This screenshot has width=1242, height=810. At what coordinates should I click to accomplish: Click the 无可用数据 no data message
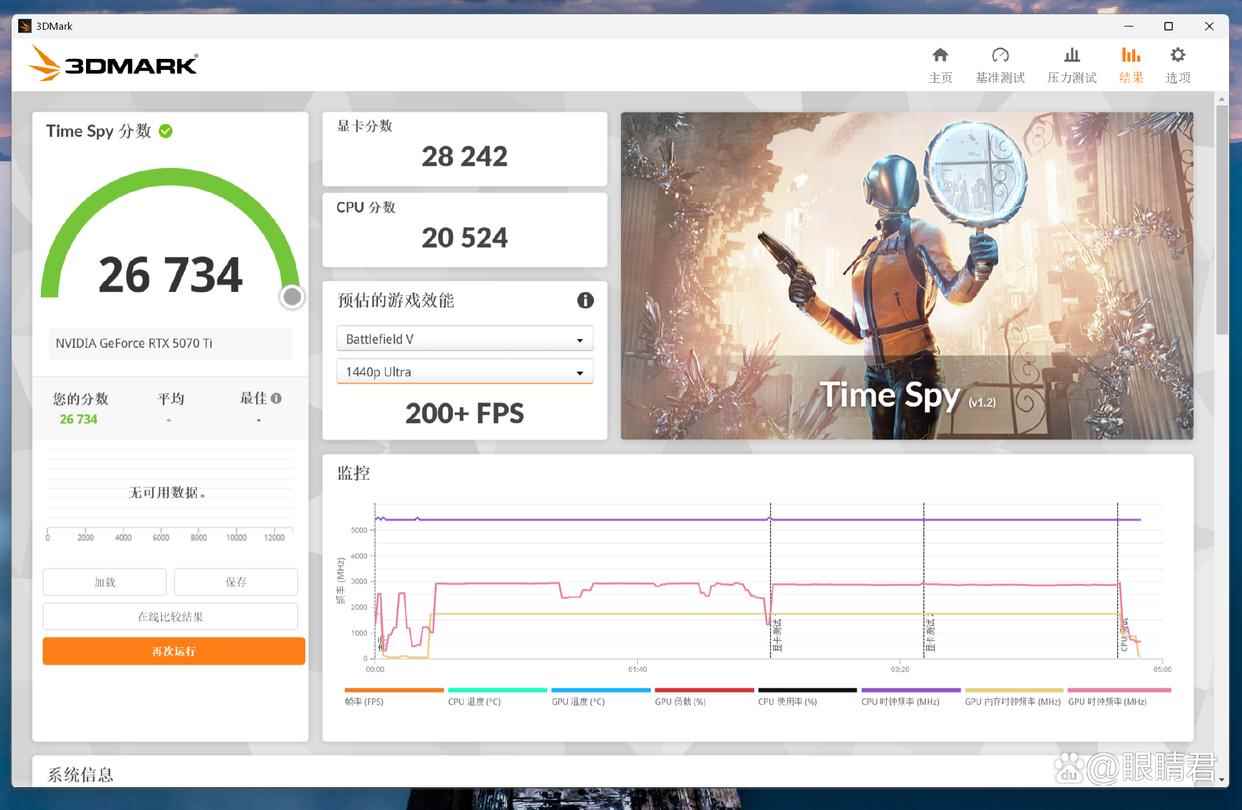[x=167, y=493]
